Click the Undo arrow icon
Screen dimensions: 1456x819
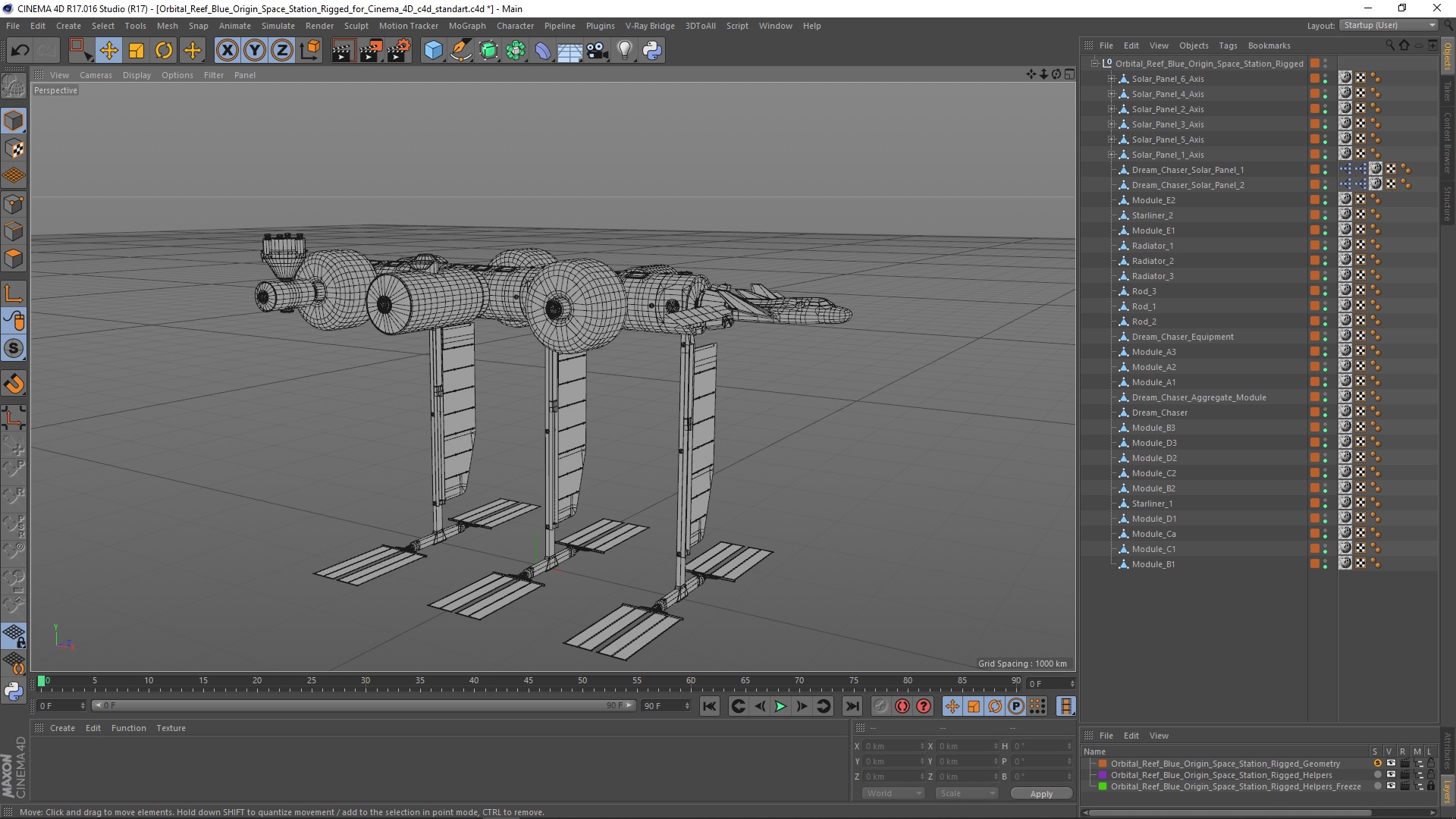tap(20, 51)
